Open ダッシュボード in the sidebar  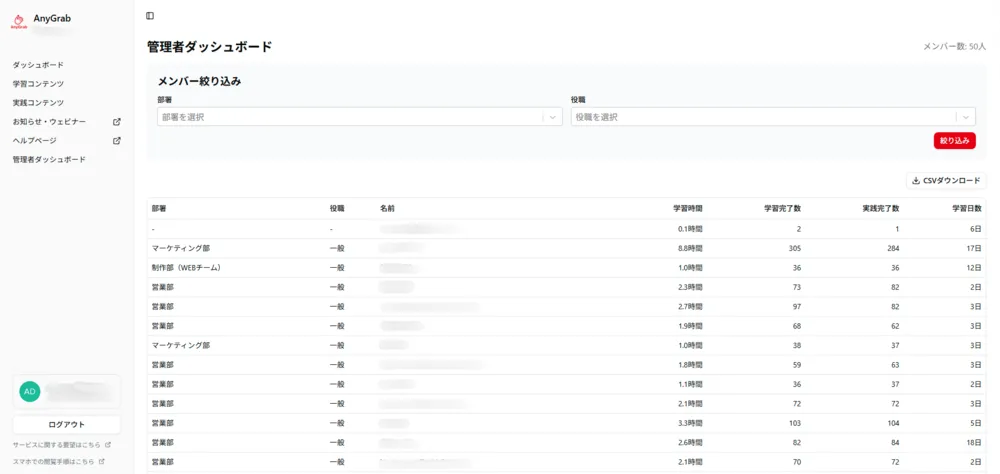point(38,65)
